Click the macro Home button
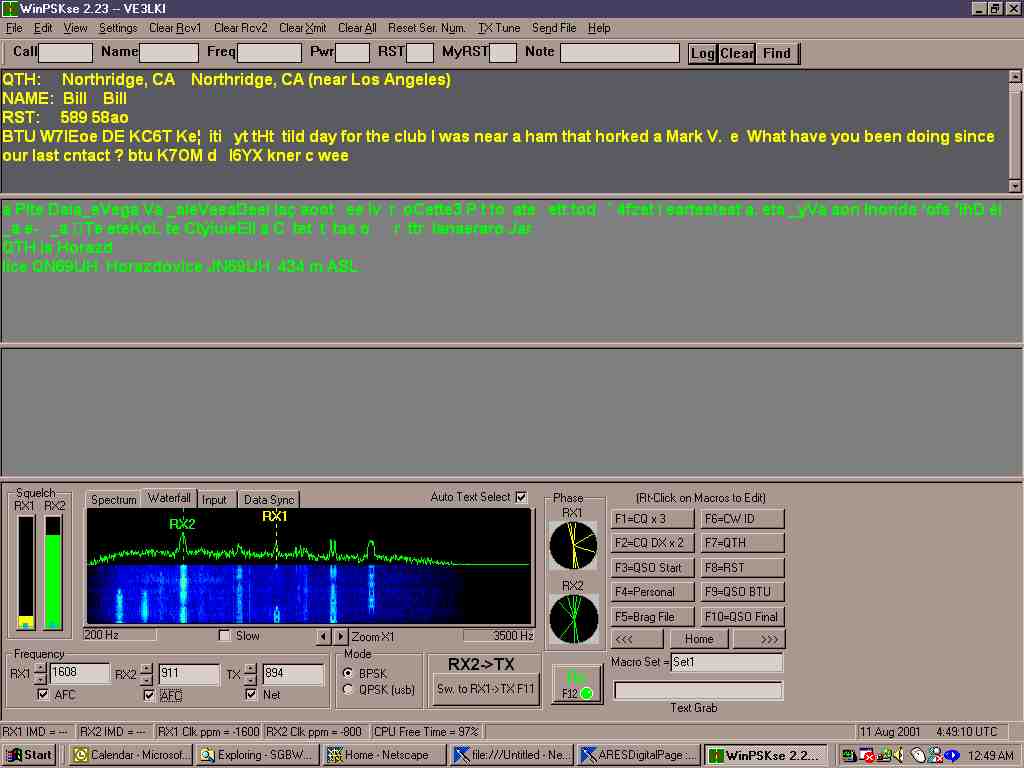 click(x=698, y=639)
